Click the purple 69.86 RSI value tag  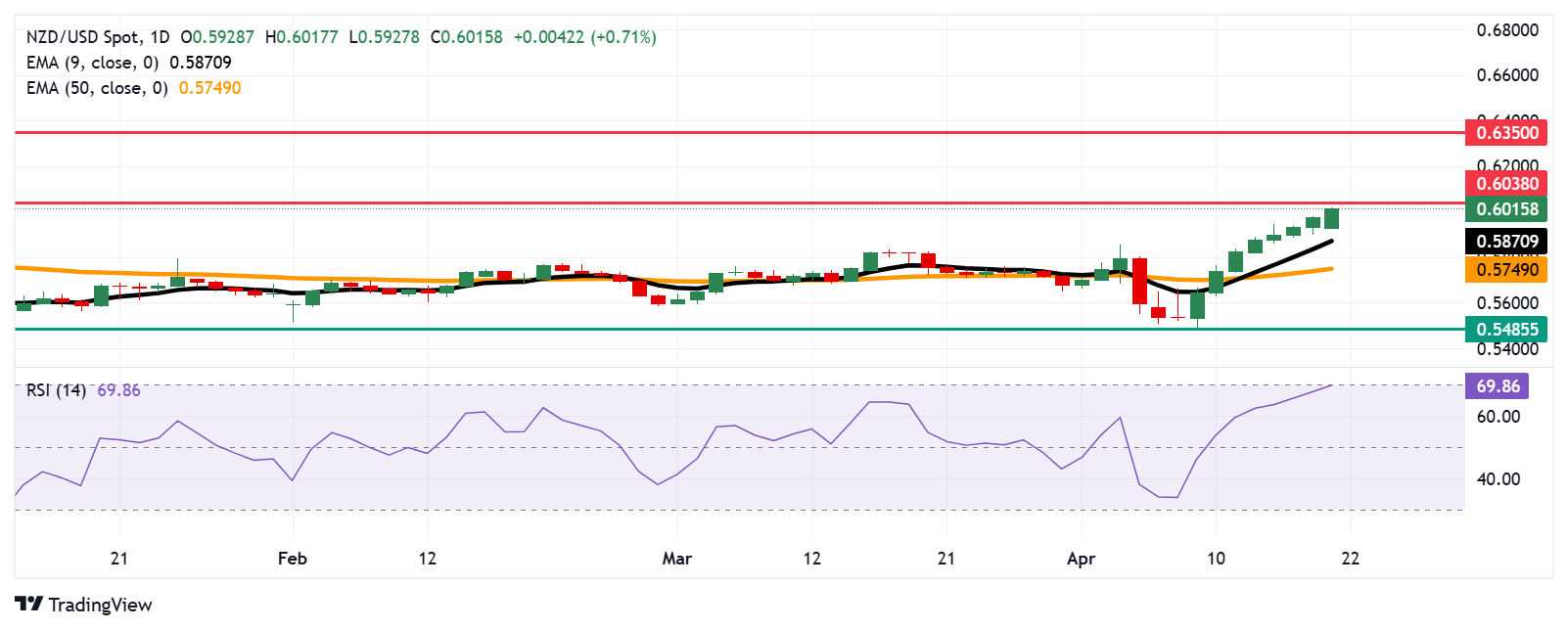pos(1497,386)
